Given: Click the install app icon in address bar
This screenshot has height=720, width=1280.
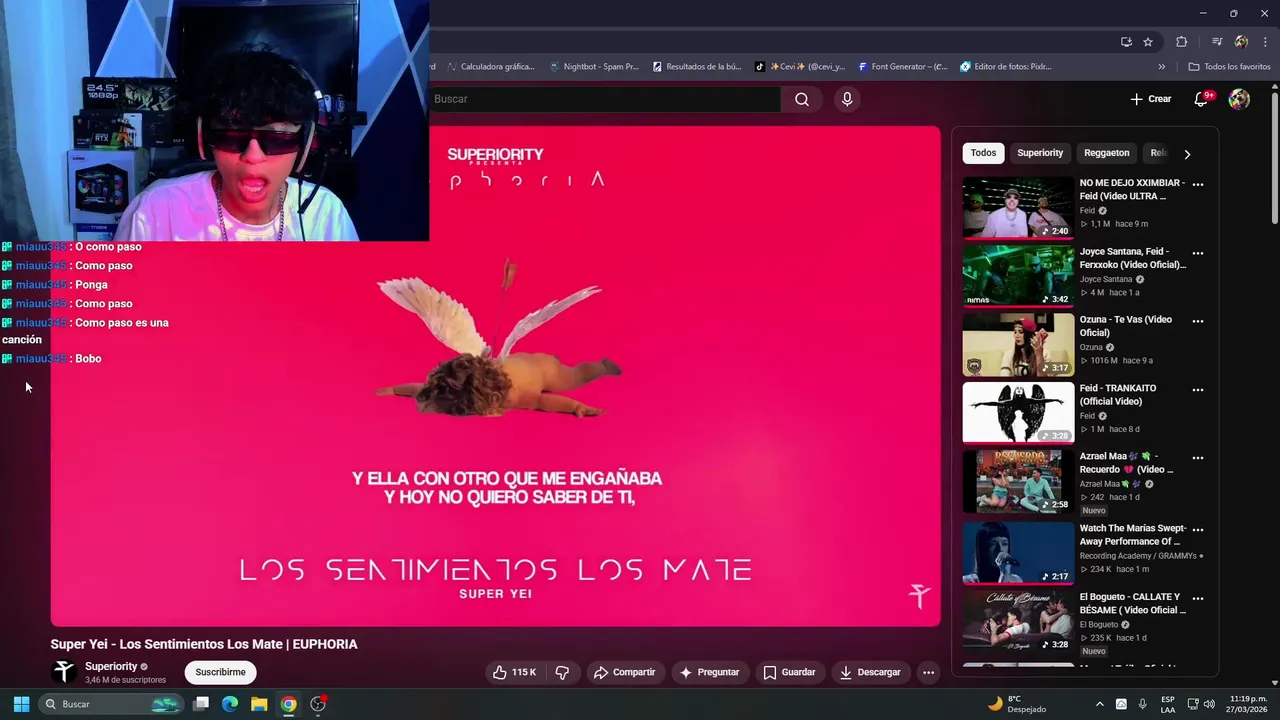Looking at the screenshot, I should tap(1126, 42).
